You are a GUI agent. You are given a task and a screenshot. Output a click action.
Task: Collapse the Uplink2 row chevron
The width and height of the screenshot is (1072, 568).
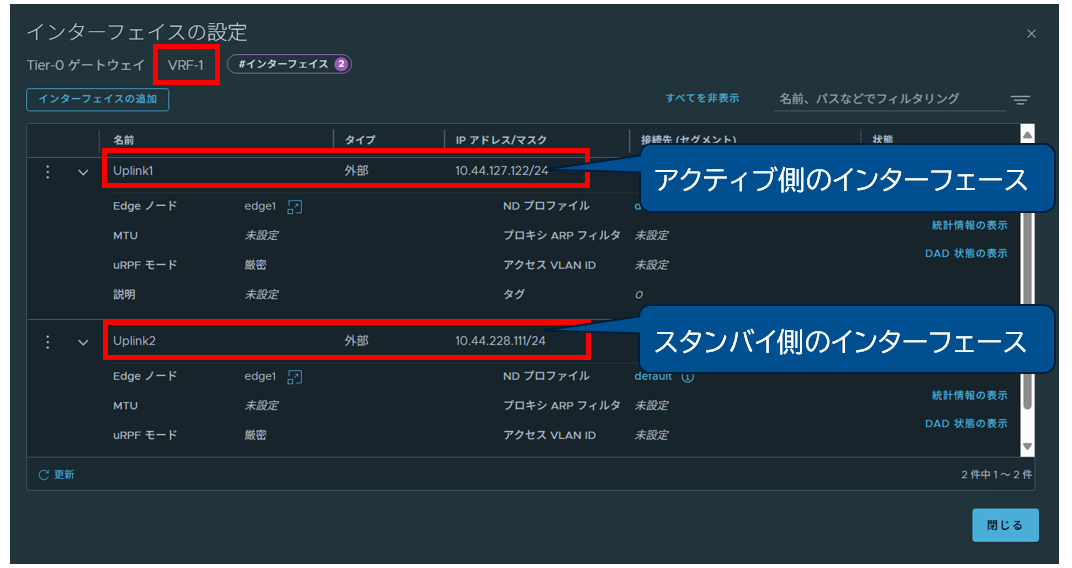click(x=83, y=342)
